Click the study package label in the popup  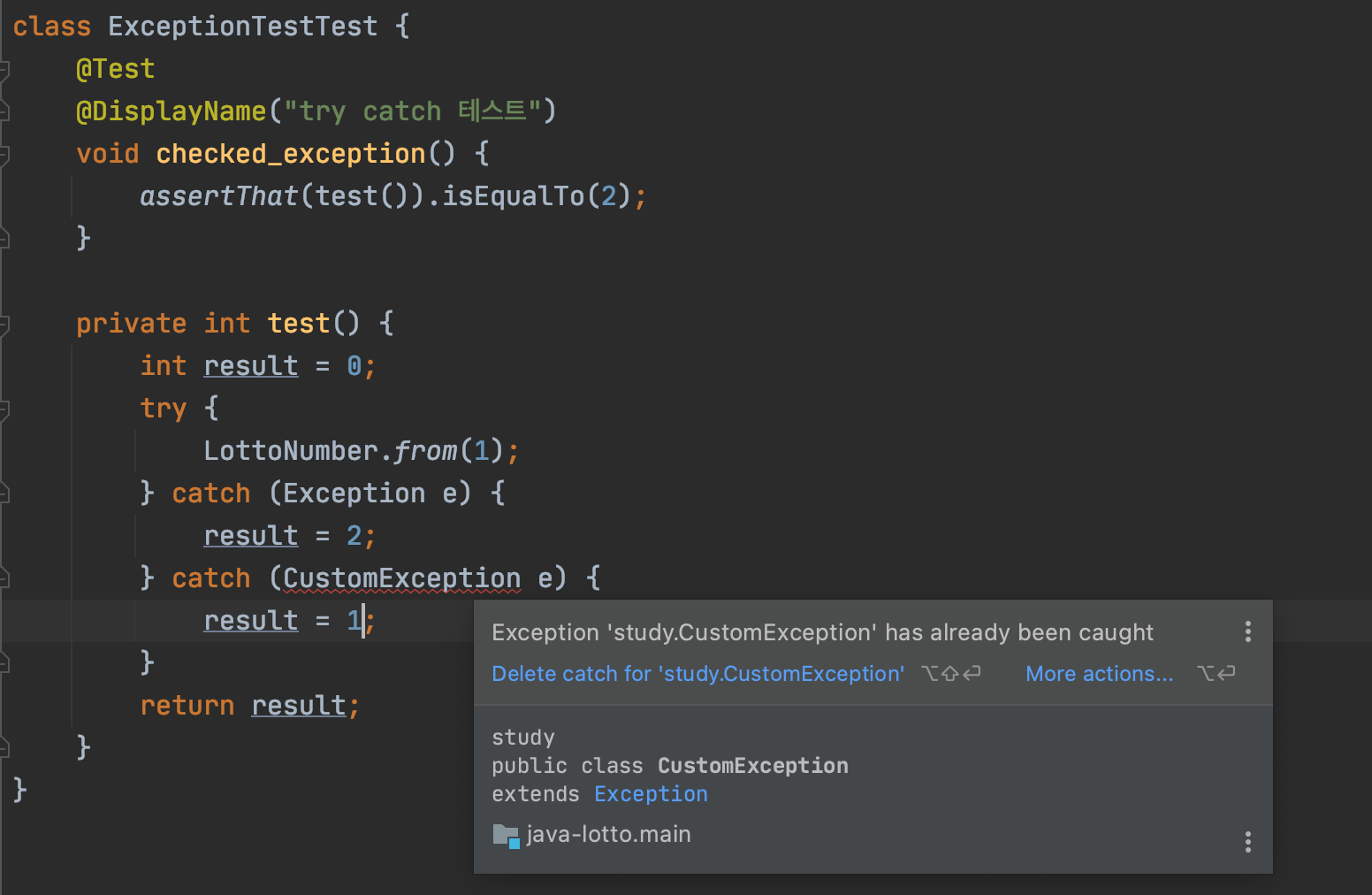(523, 737)
